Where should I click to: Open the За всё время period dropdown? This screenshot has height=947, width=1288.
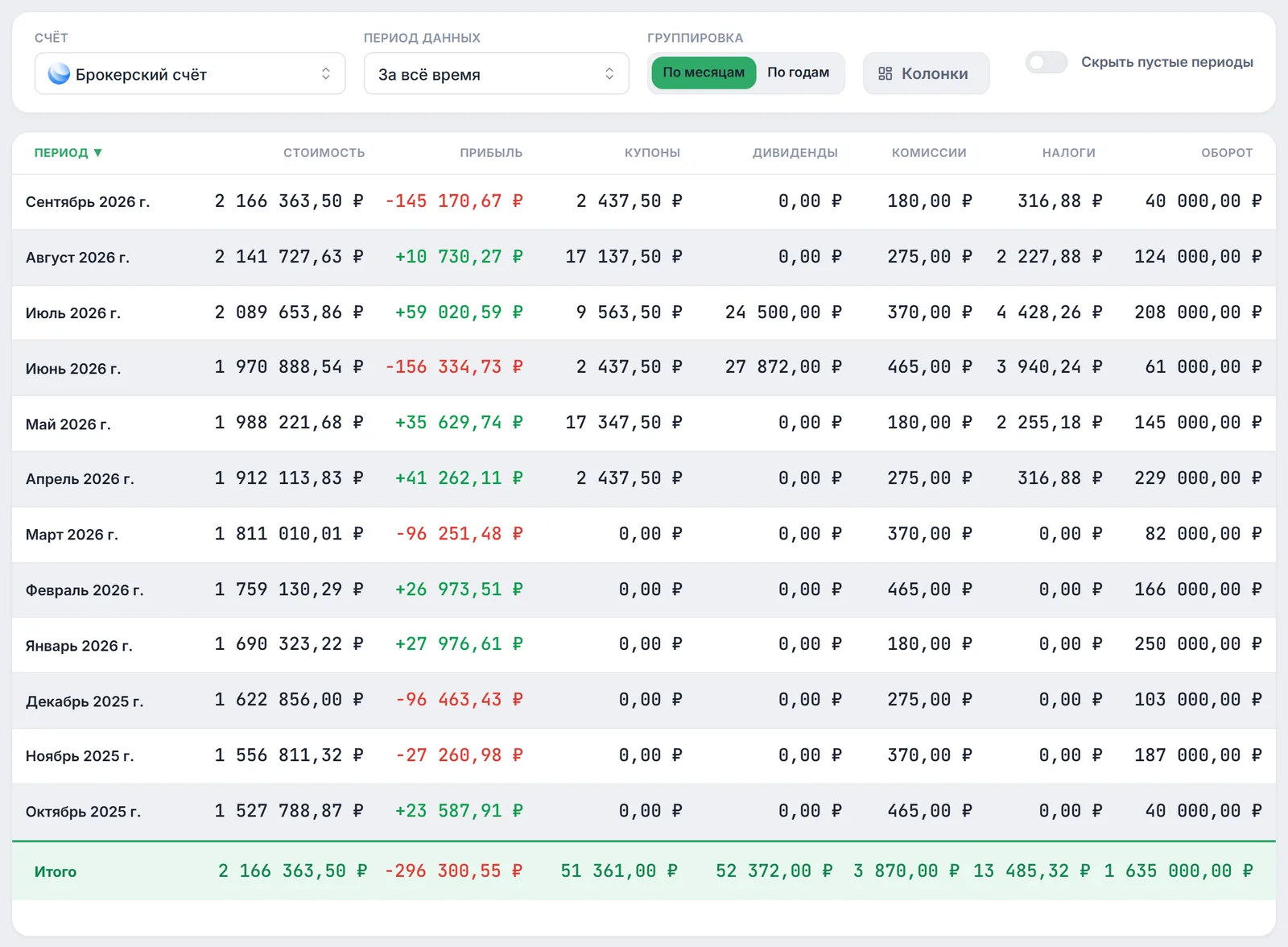coord(496,73)
